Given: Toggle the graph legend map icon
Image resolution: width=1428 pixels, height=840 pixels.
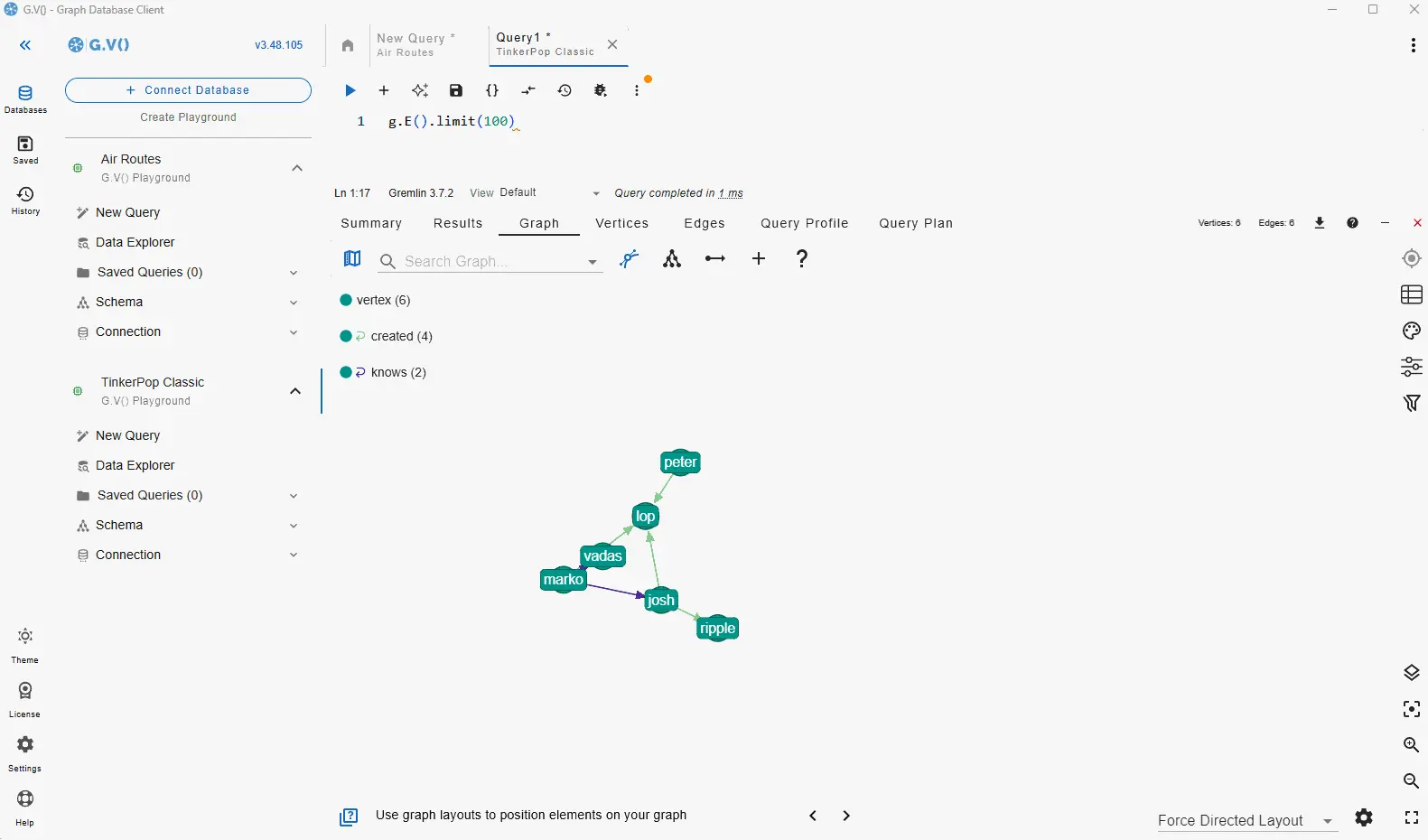Looking at the screenshot, I should pyautogui.click(x=352, y=259).
